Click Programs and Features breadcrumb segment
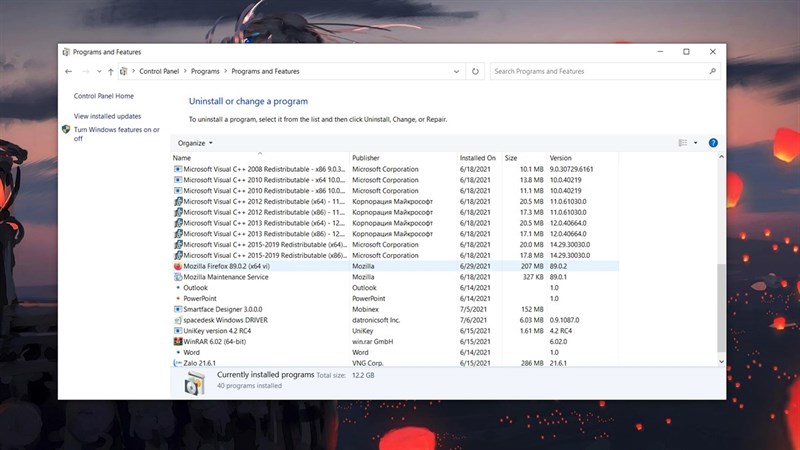The width and height of the screenshot is (800, 450). tap(265, 71)
